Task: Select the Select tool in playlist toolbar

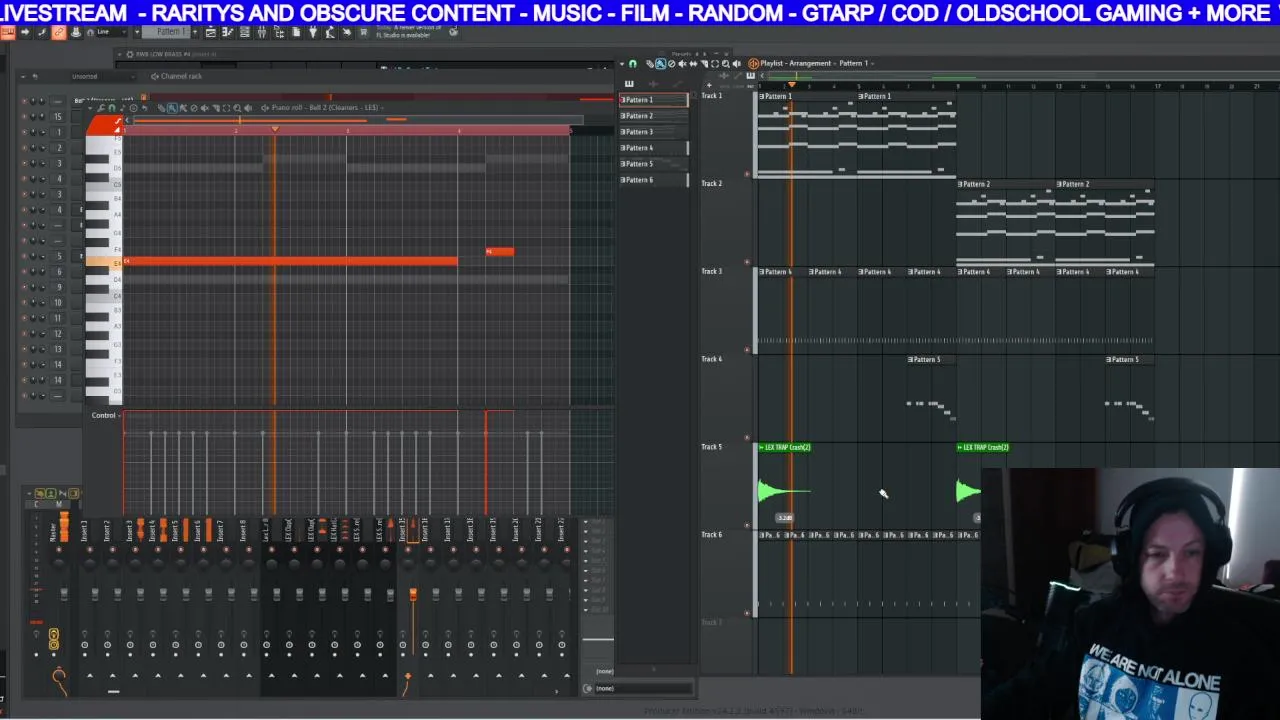Action: click(x=715, y=63)
